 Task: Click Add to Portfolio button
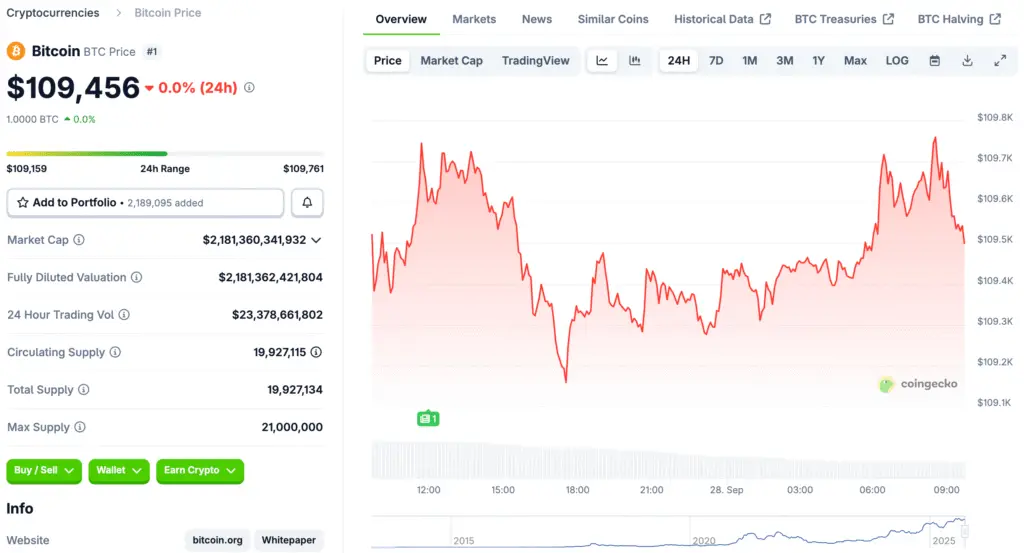[145, 203]
